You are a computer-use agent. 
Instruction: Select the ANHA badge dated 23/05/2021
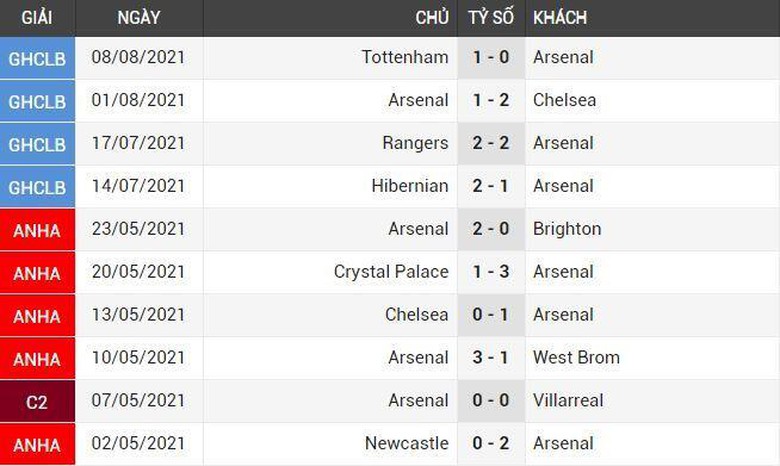coord(37,229)
